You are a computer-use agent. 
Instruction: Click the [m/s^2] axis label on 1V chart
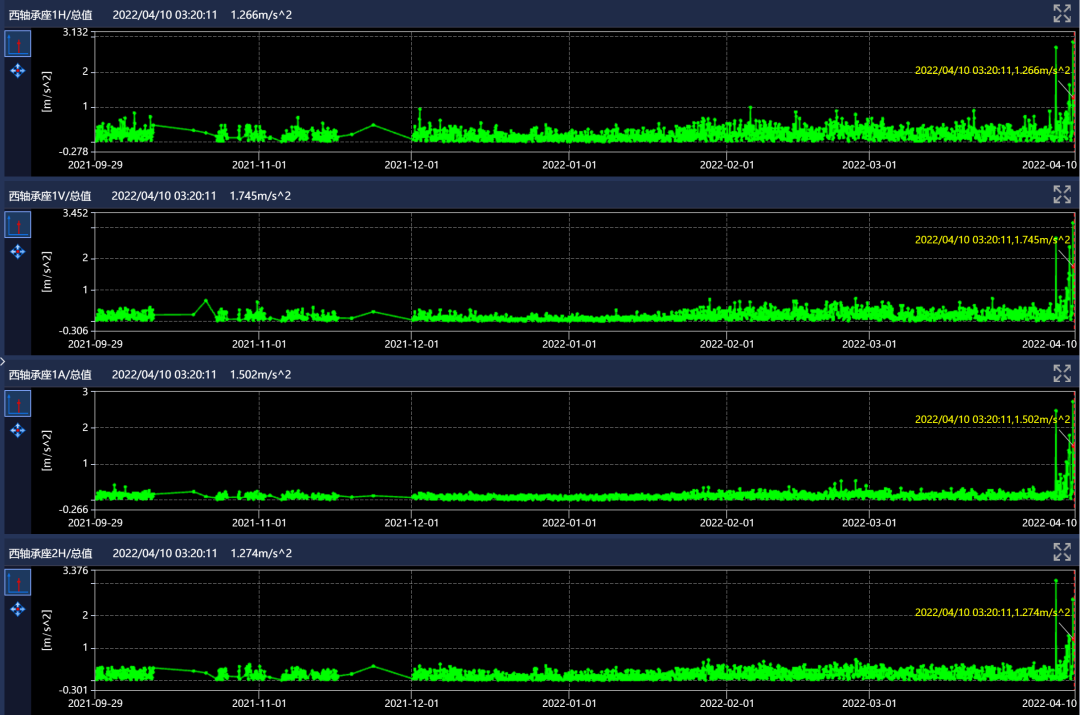(x=47, y=270)
